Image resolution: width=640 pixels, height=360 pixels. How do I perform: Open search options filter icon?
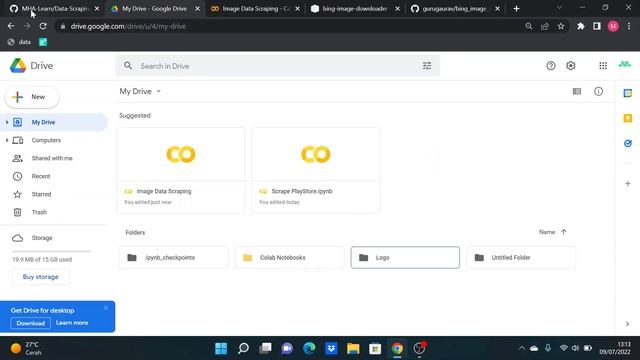point(427,66)
